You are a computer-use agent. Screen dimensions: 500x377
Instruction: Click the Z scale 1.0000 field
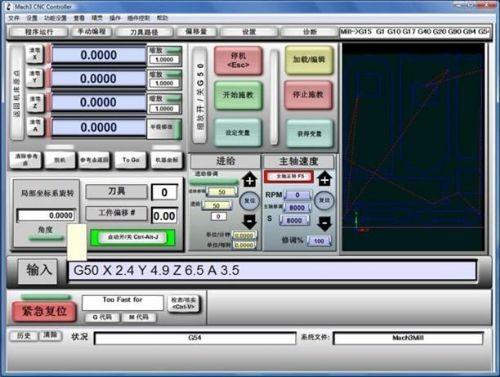(164, 109)
